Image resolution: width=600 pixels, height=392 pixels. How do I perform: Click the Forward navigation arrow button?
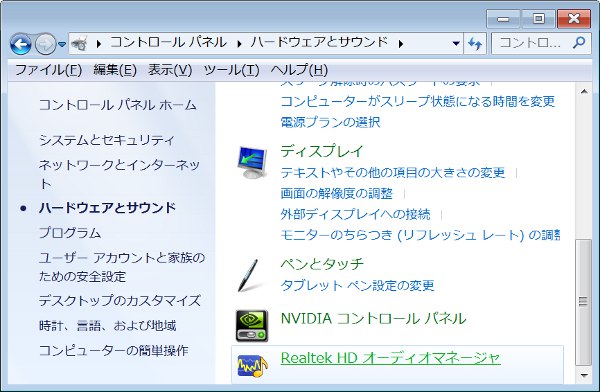point(46,44)
